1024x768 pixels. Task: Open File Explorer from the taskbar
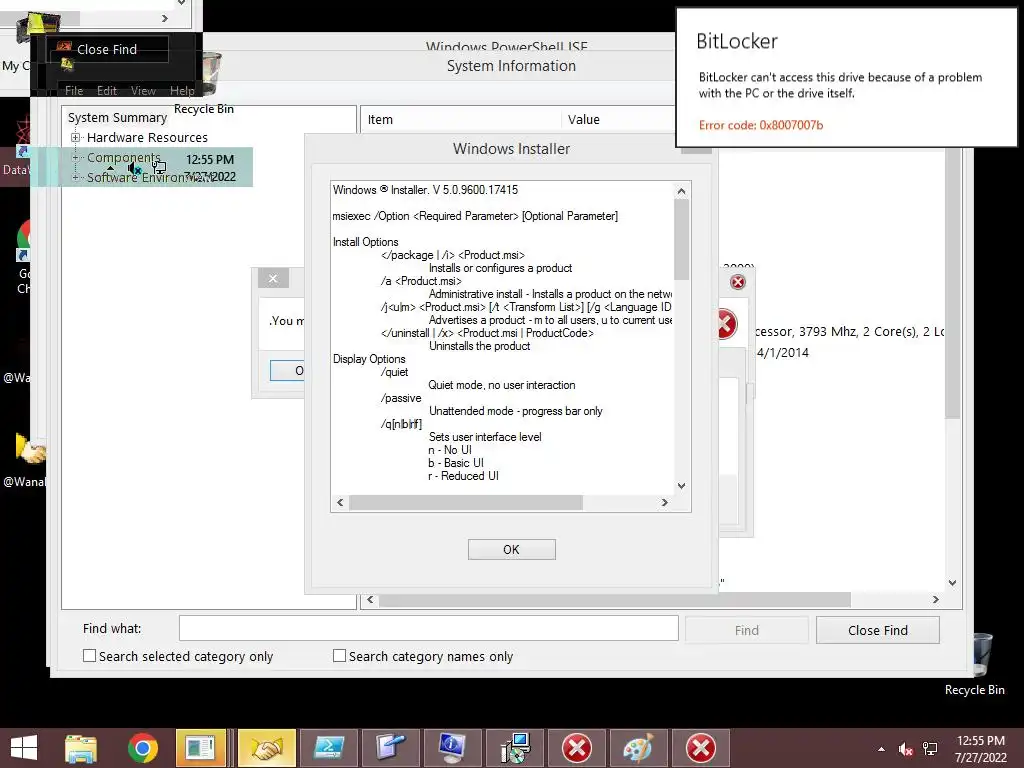coord(81,748)
